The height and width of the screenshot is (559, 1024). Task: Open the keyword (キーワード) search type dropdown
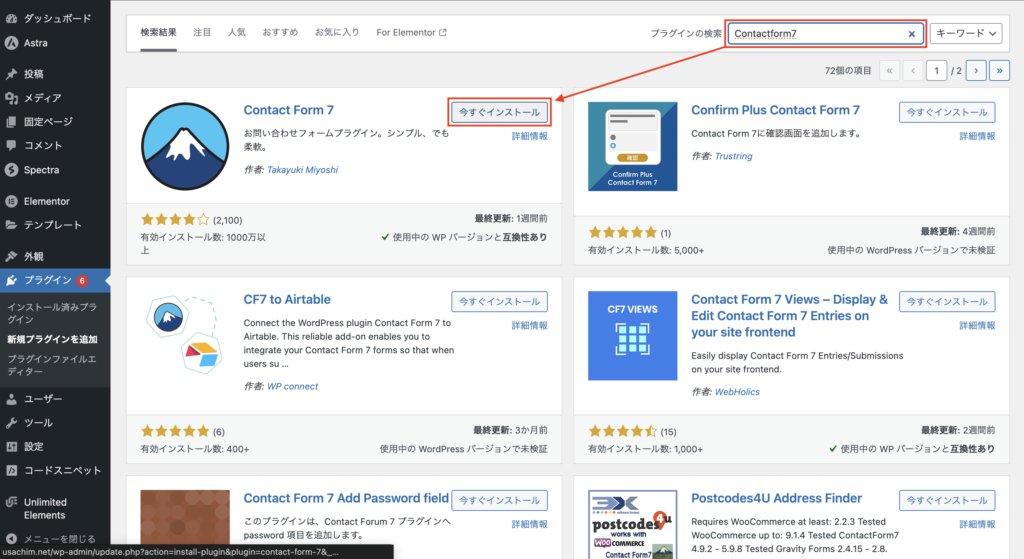(965, 34)
